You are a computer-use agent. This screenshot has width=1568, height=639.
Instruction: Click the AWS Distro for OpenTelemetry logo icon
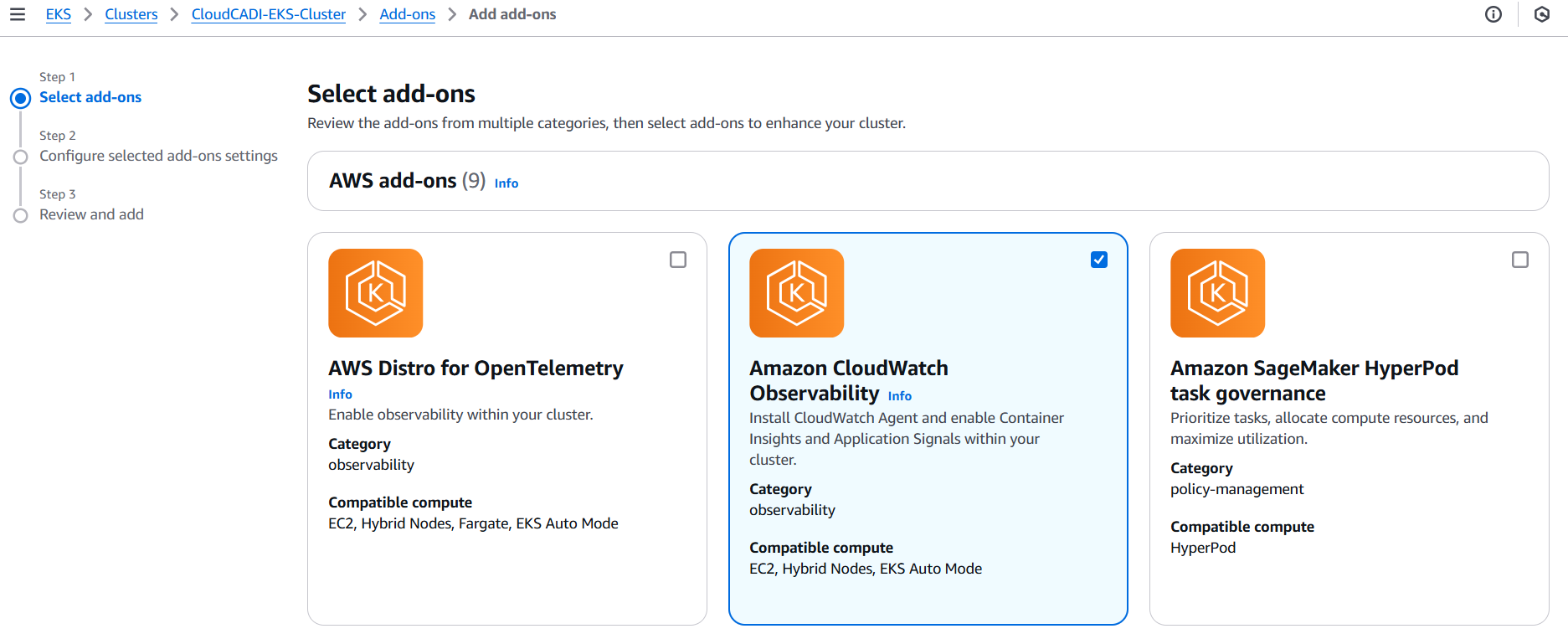(x=375, y=293)
